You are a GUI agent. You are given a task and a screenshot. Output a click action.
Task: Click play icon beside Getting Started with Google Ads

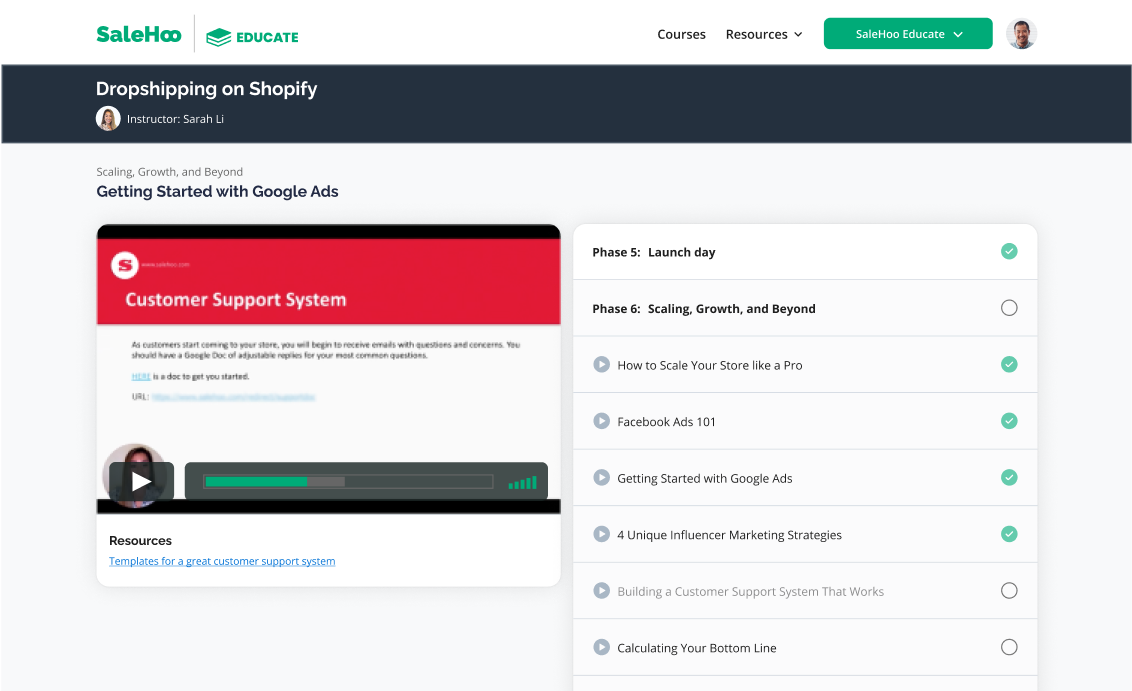pos(601,477)
